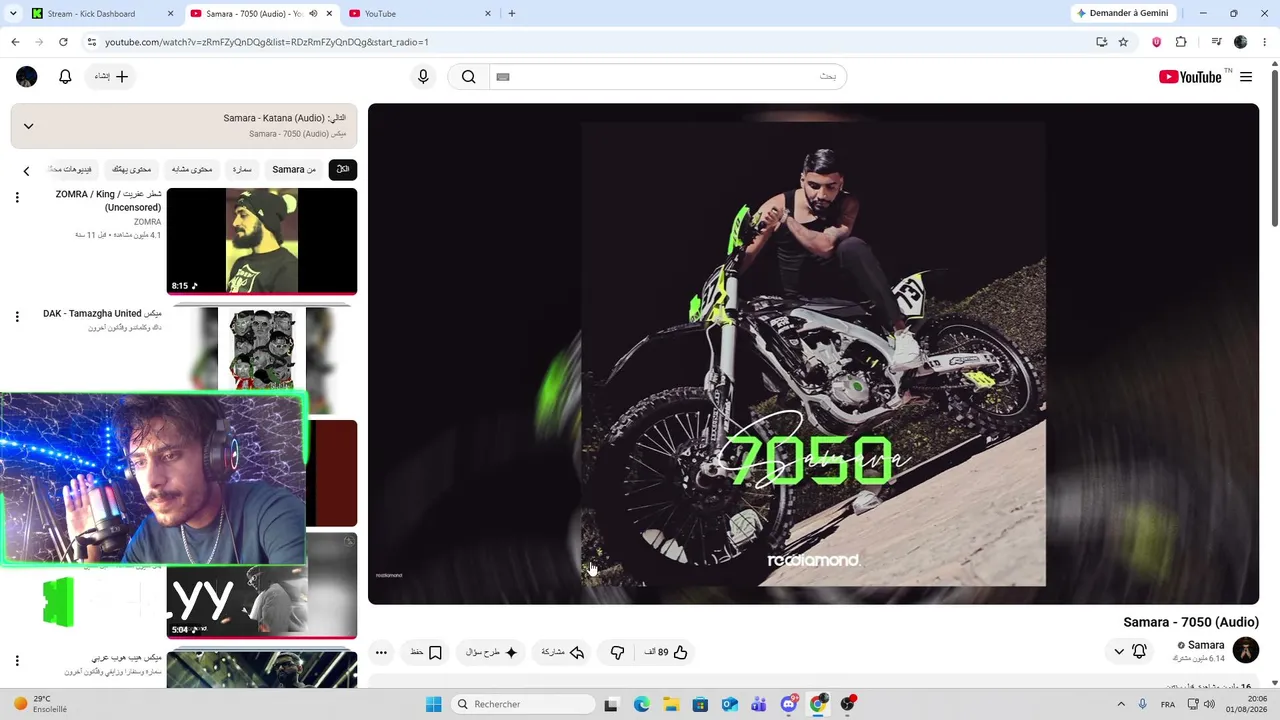The image size is (1280, 720).
Task: Run search with the magnifier button
Action: [x=469, y=77]
